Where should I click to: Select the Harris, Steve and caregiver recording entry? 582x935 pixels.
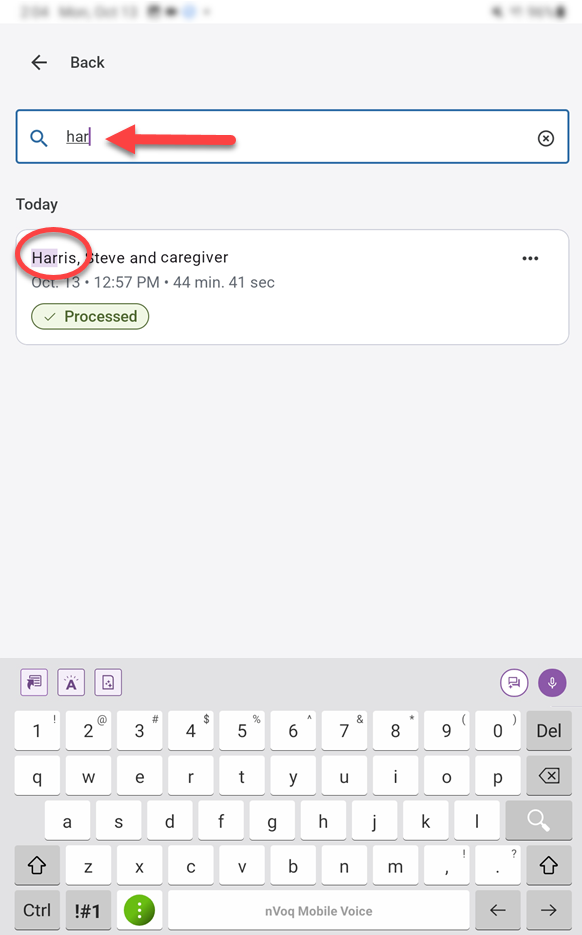(250, 257)
